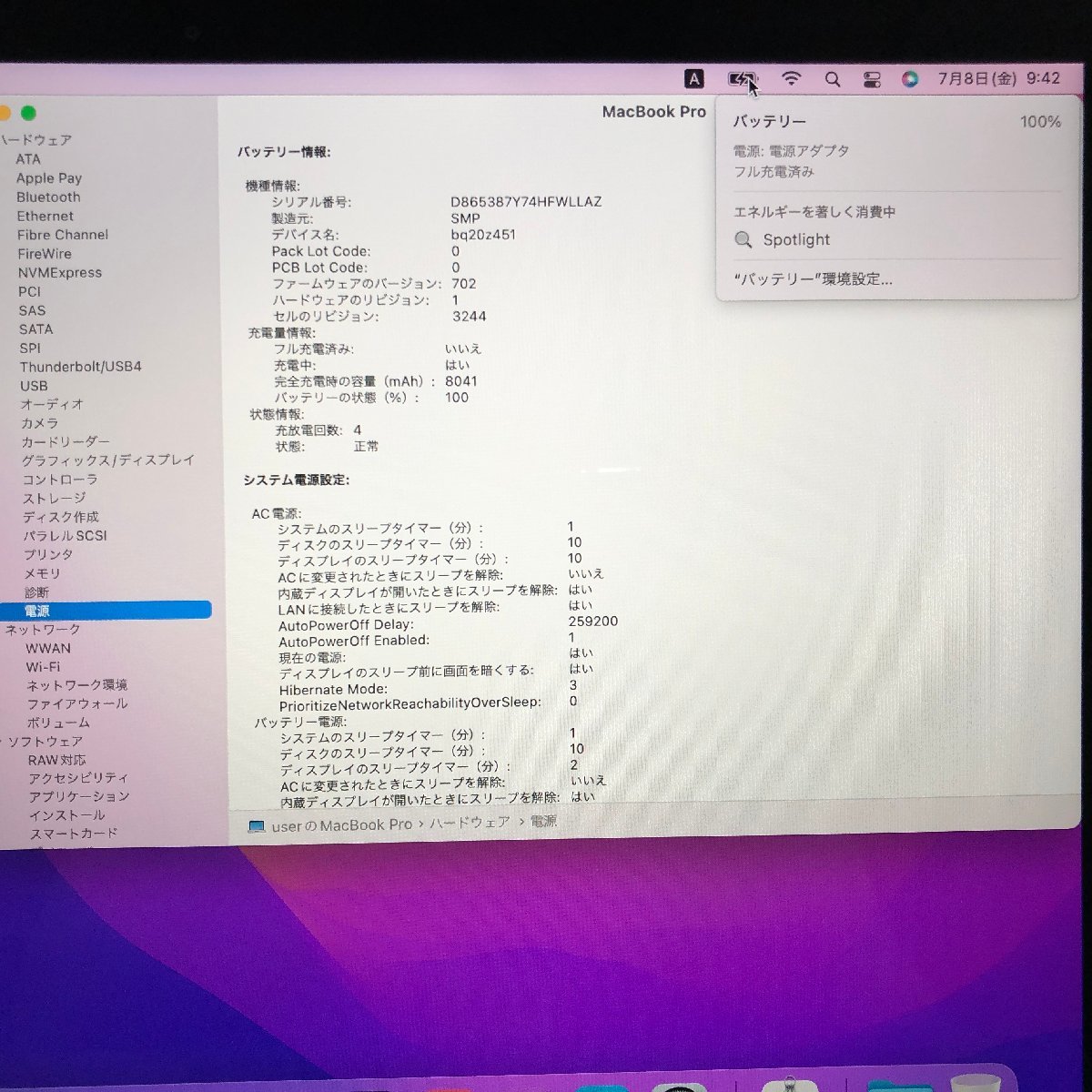Click the システム電源設定: heading
1092x1092 pixels.
point(297,480)
